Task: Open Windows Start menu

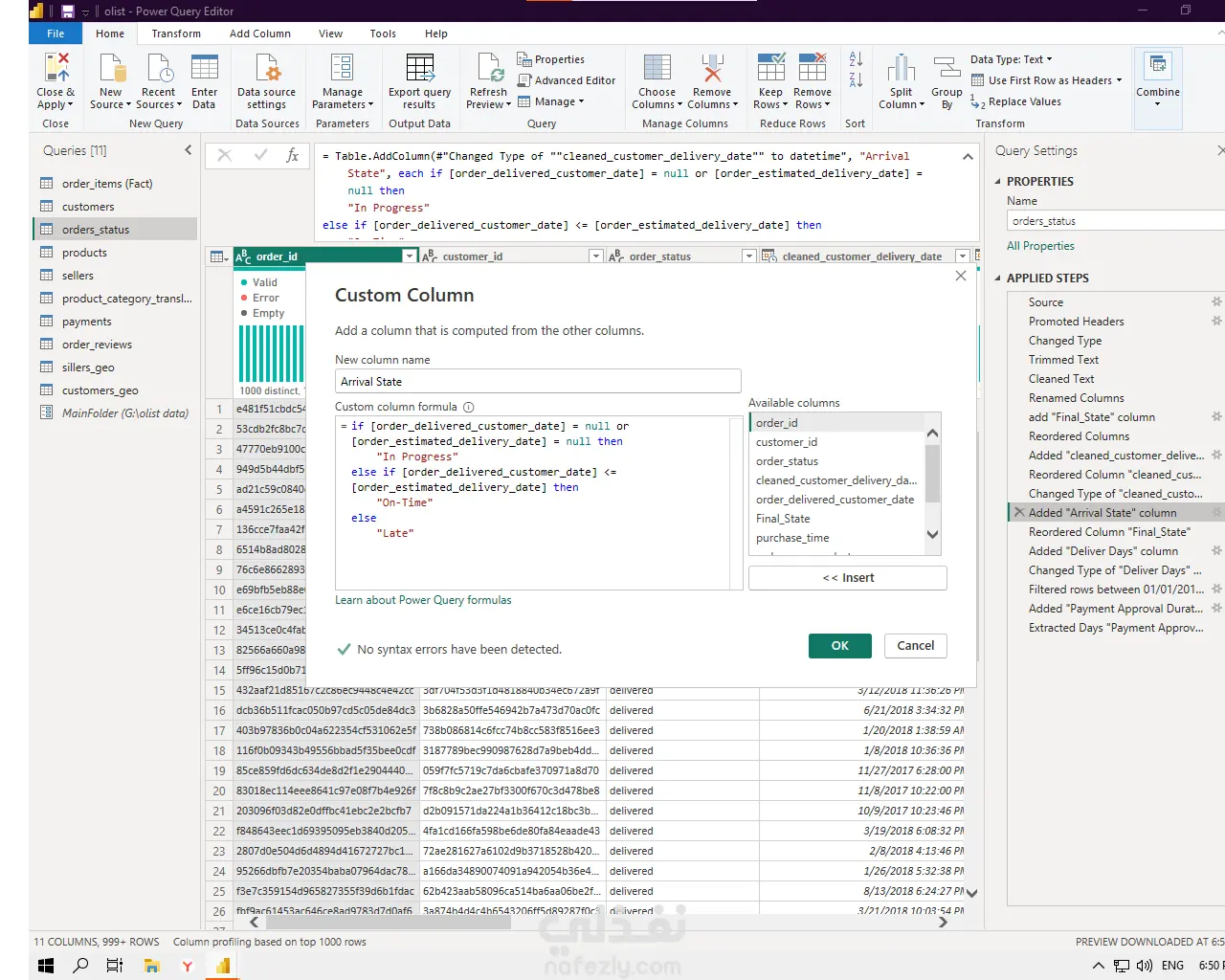Action: coord(46,965)
